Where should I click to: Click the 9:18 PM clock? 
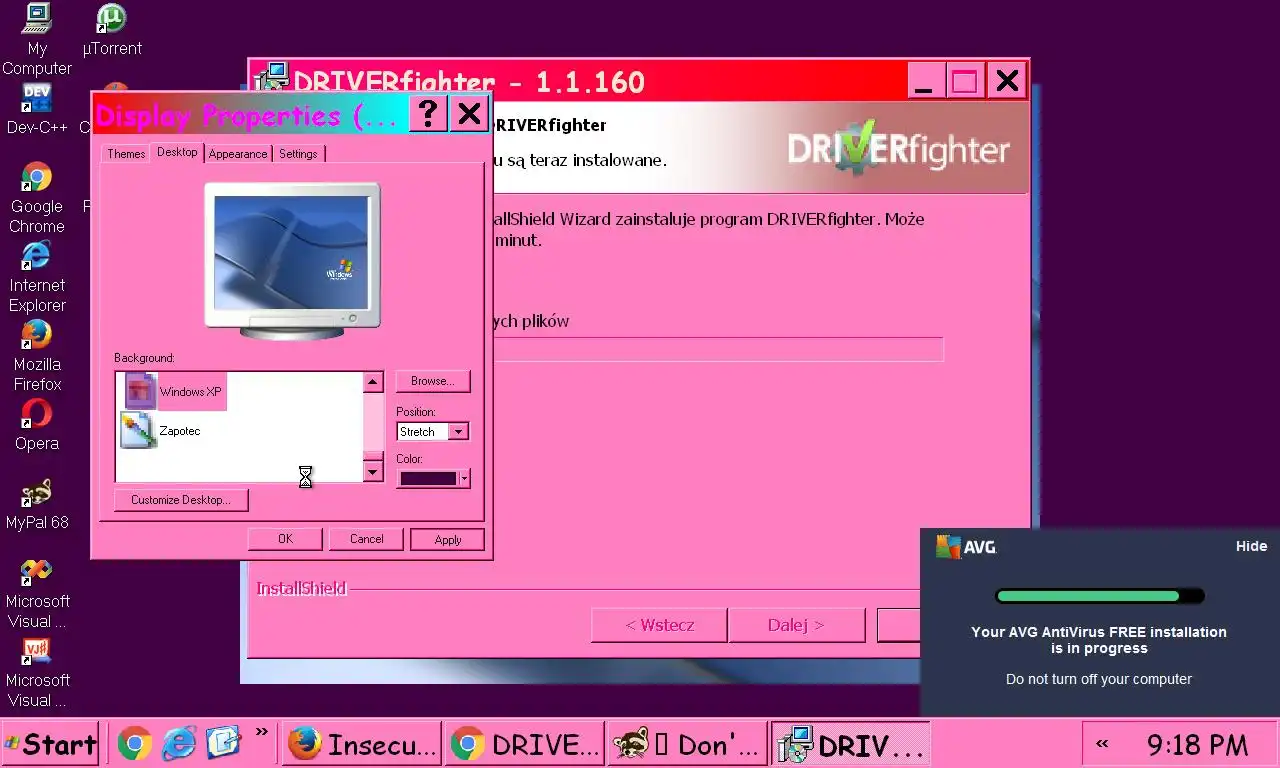(1197, 745)
